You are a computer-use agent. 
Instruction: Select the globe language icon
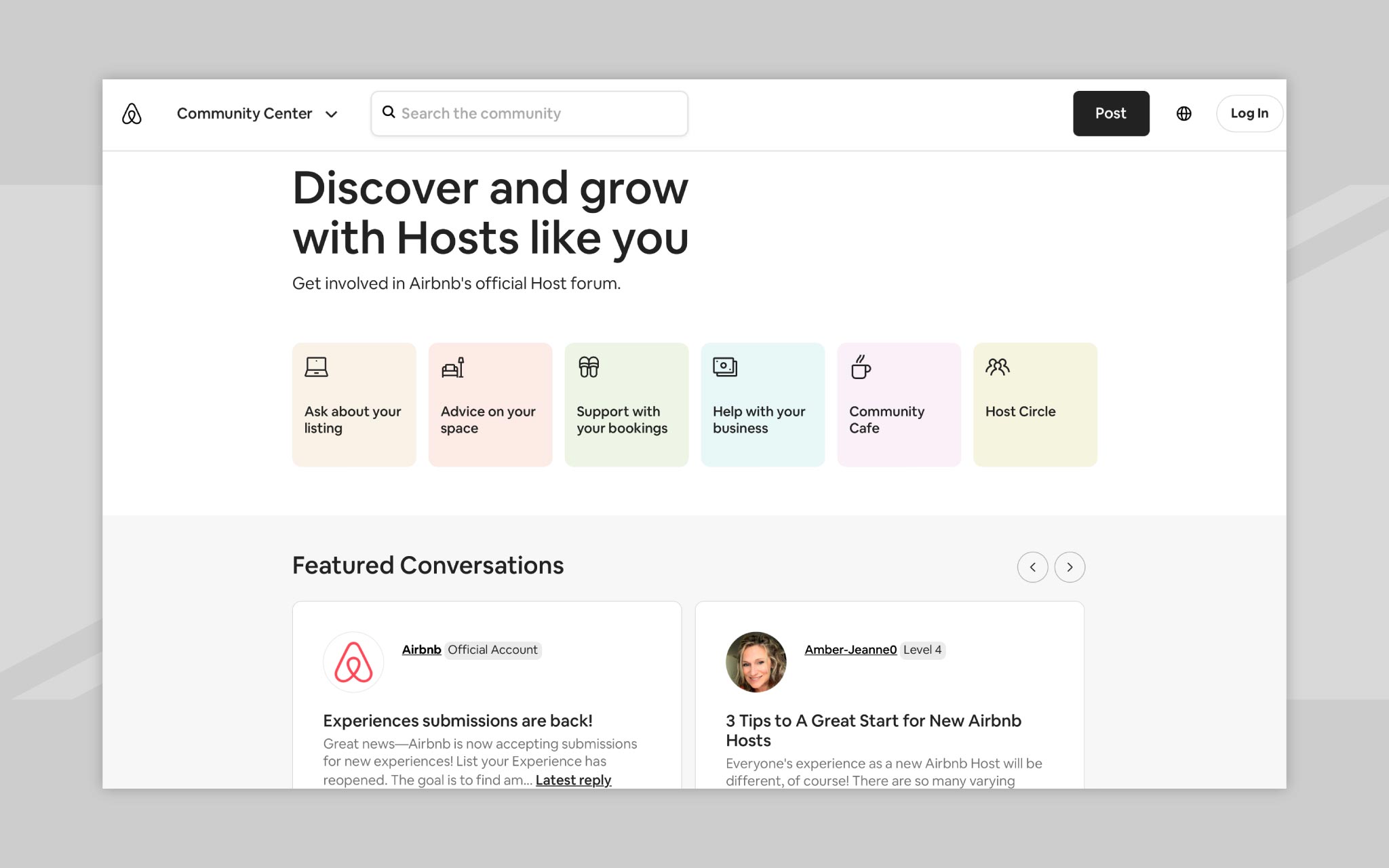coord(1183,113)
